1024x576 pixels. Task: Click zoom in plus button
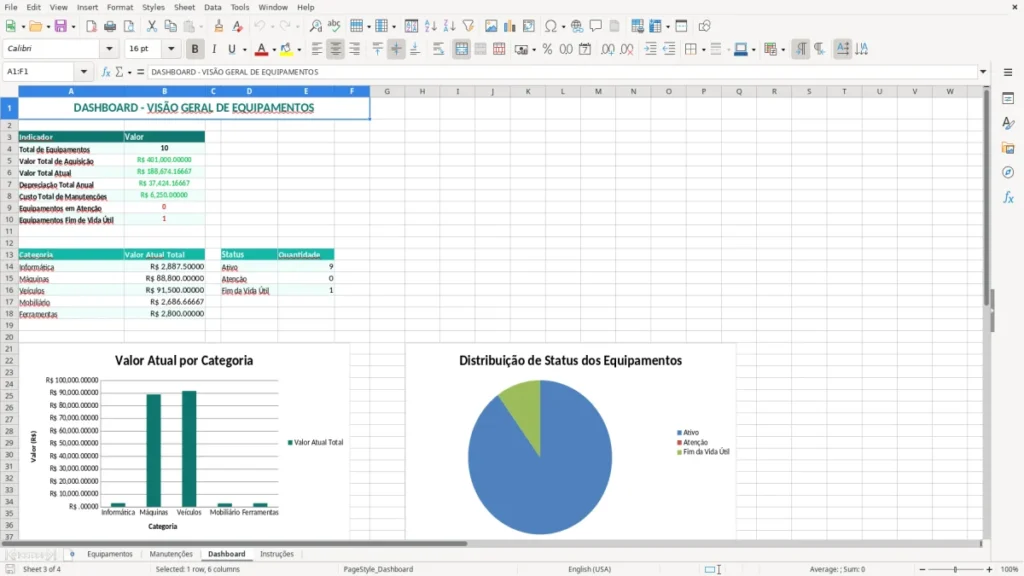tap(989, 569)
